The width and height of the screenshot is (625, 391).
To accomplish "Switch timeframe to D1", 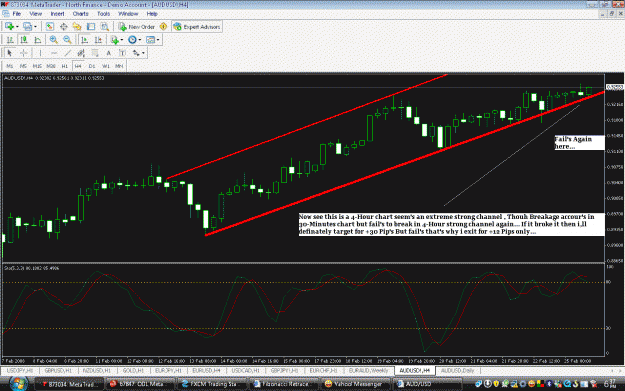I will pyautogui.click(x=92, y=66).
